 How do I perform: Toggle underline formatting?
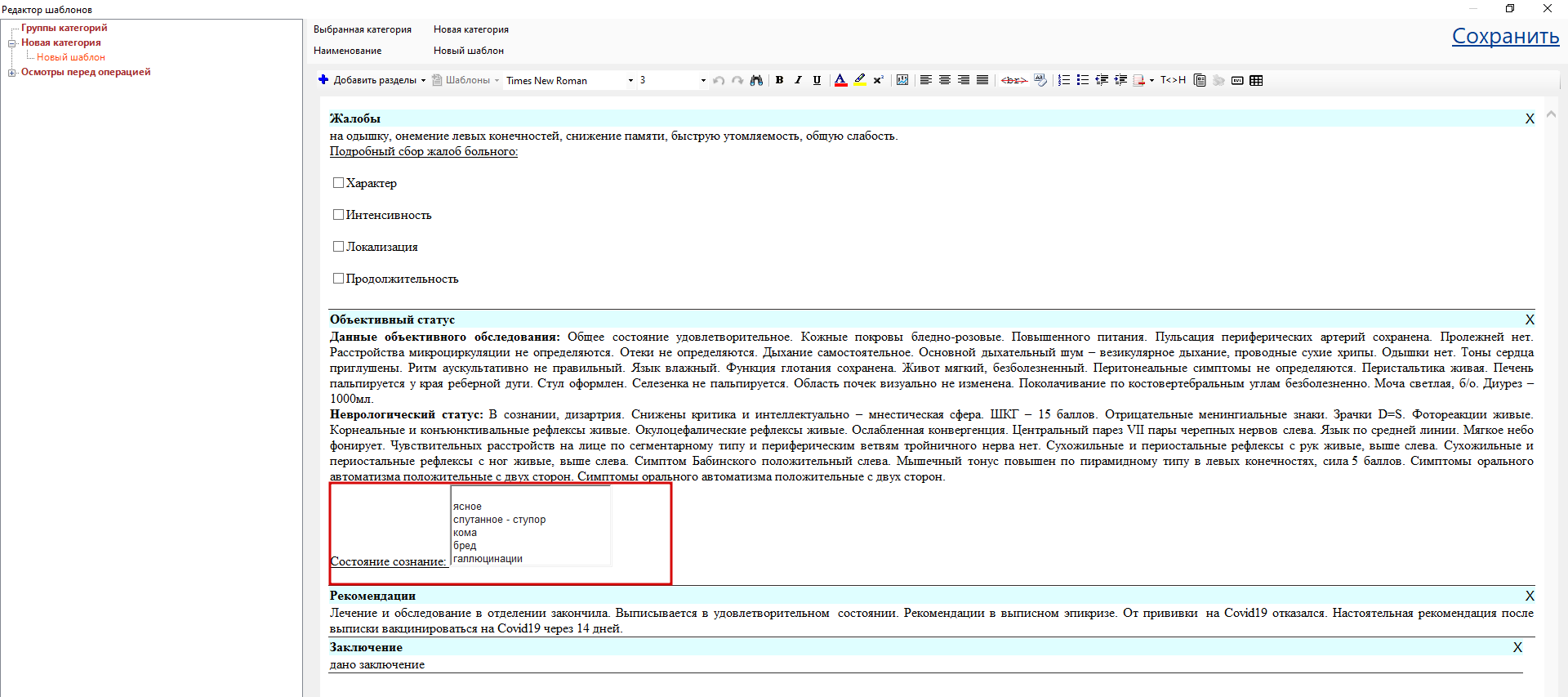pyautogui.click(x=817, y=80)
